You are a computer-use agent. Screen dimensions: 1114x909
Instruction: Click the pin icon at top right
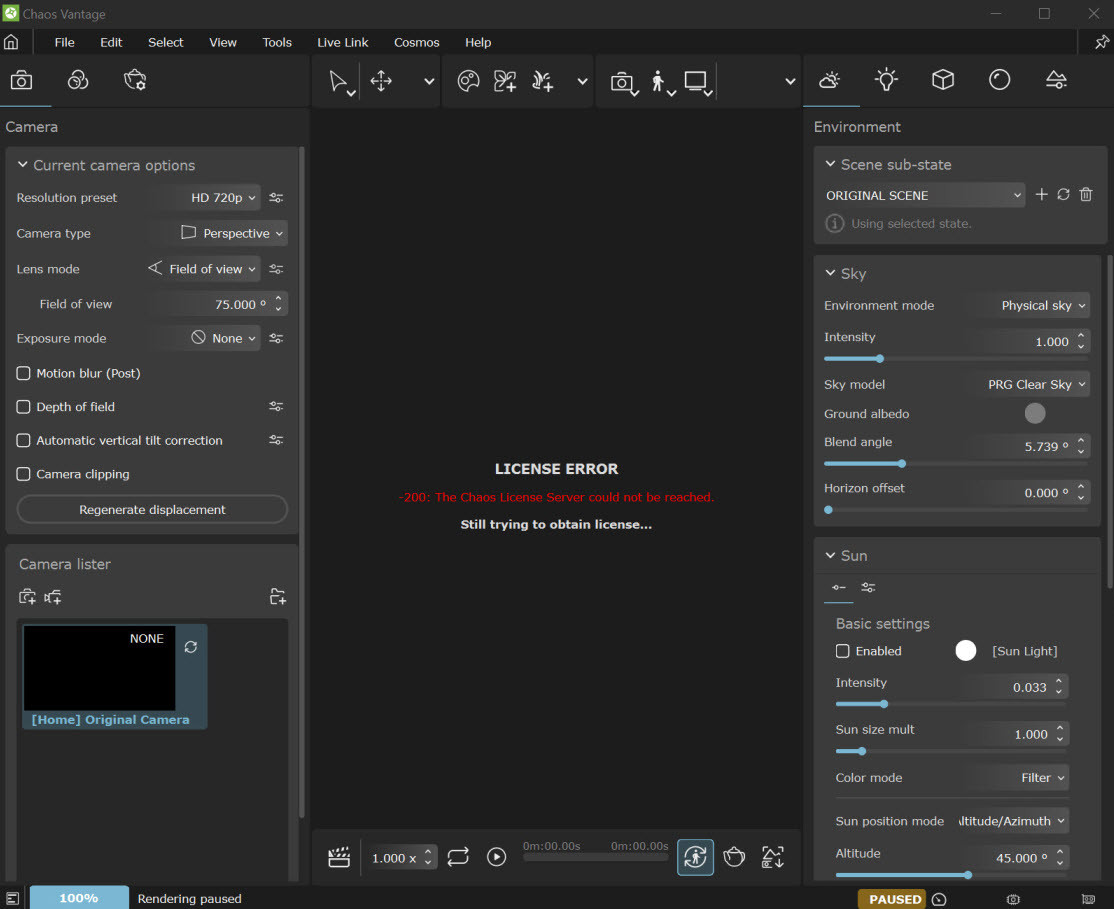(1101, 42)
